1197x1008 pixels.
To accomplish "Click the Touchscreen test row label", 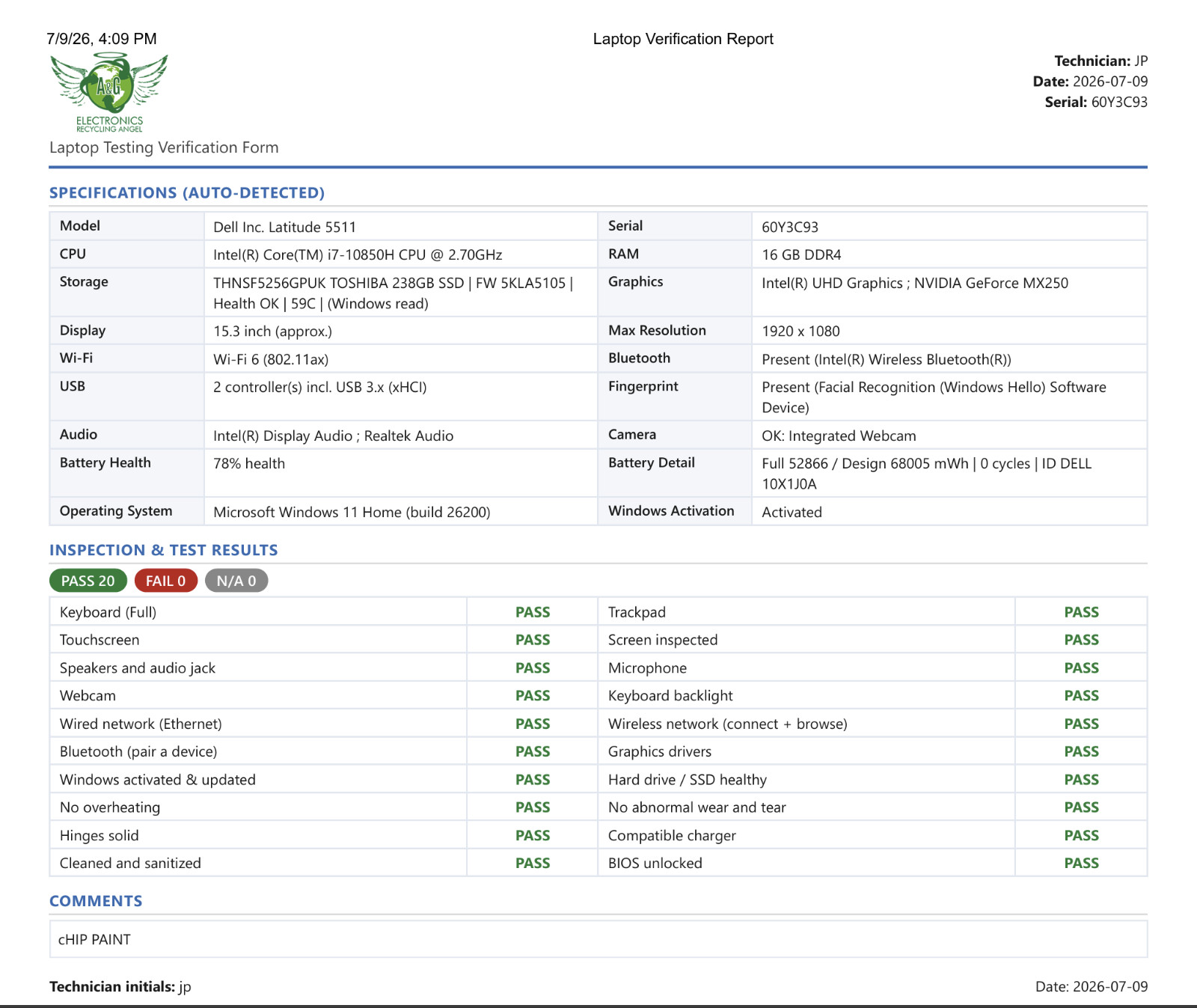I will pyautogui.click(x=100, y=640).
